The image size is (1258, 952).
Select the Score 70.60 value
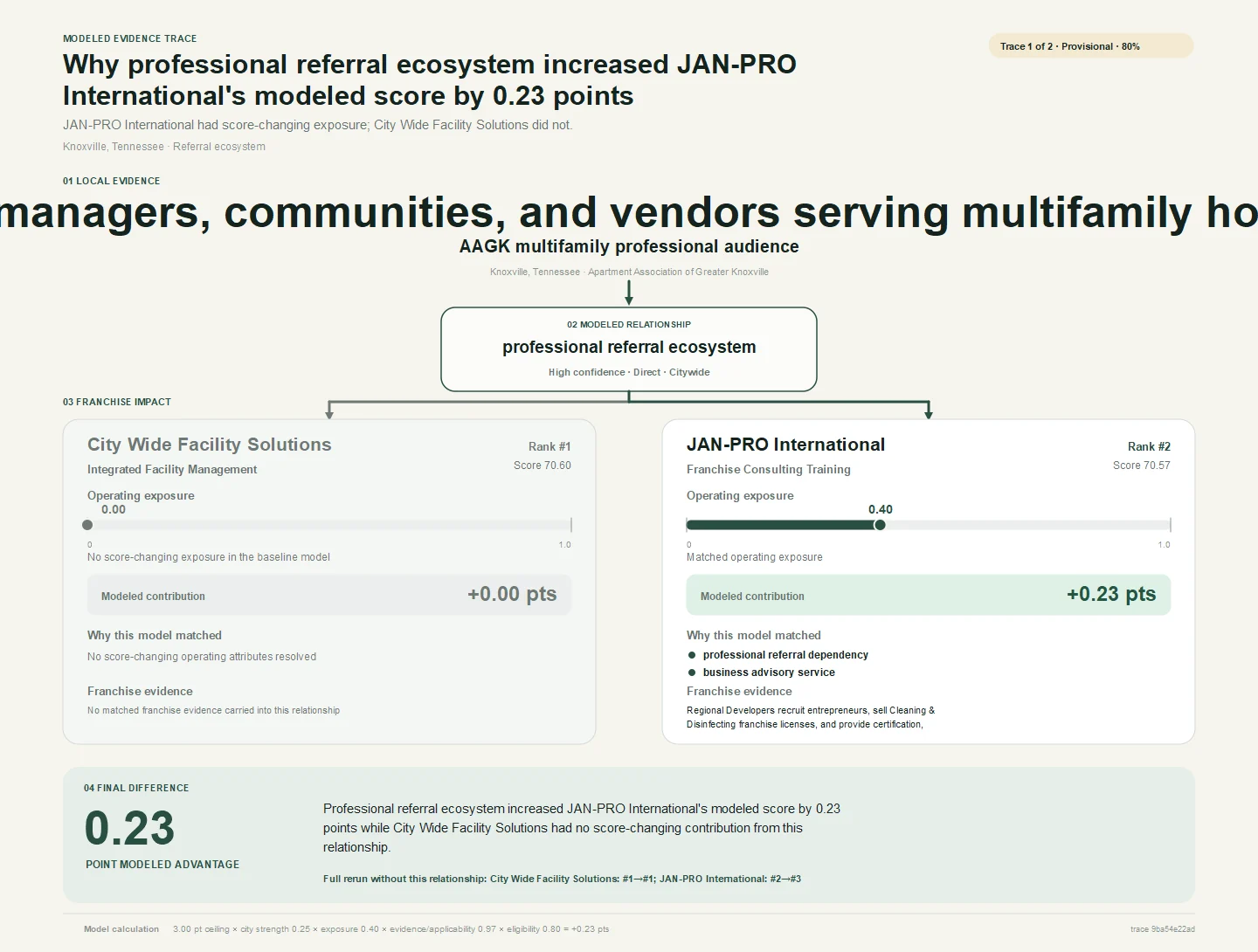pos(543,466)
